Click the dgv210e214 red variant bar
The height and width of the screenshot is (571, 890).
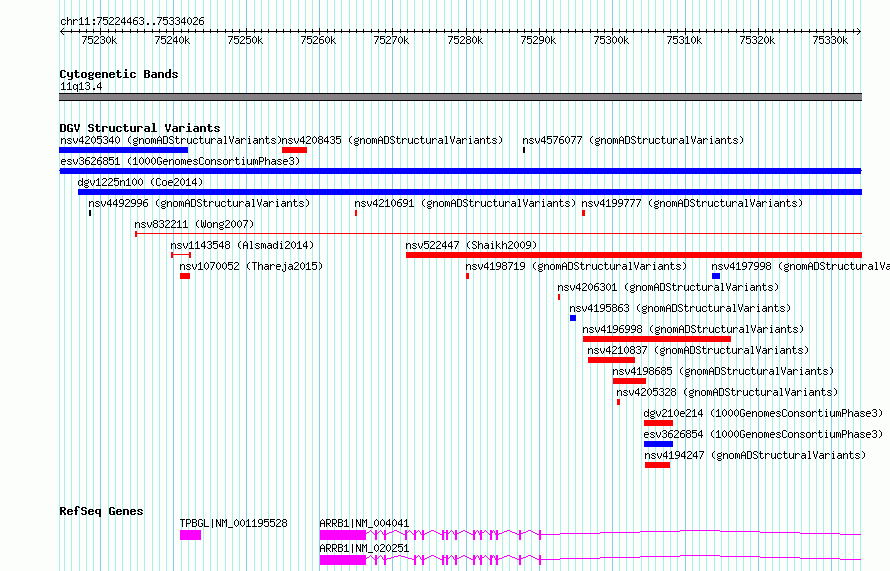658,423
